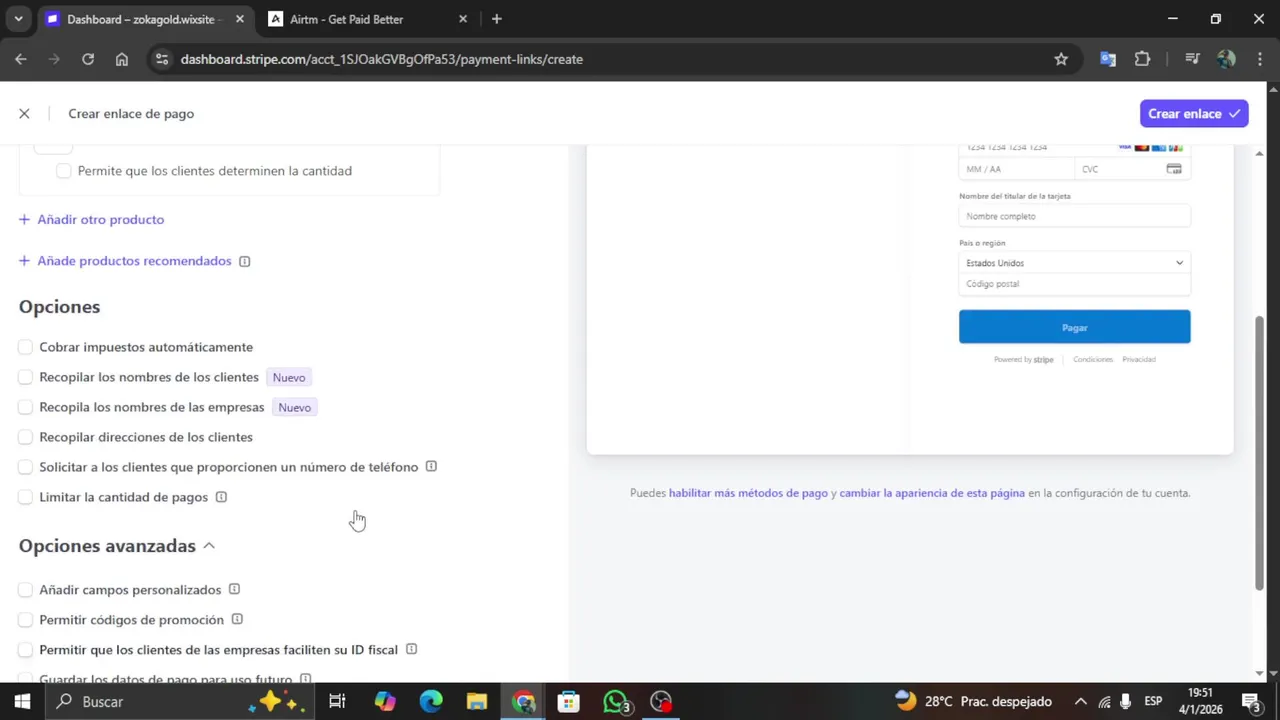The image size is (1280, 720).
Task: Open the Chrome profile avatar
Action: tap(1226, 59)
